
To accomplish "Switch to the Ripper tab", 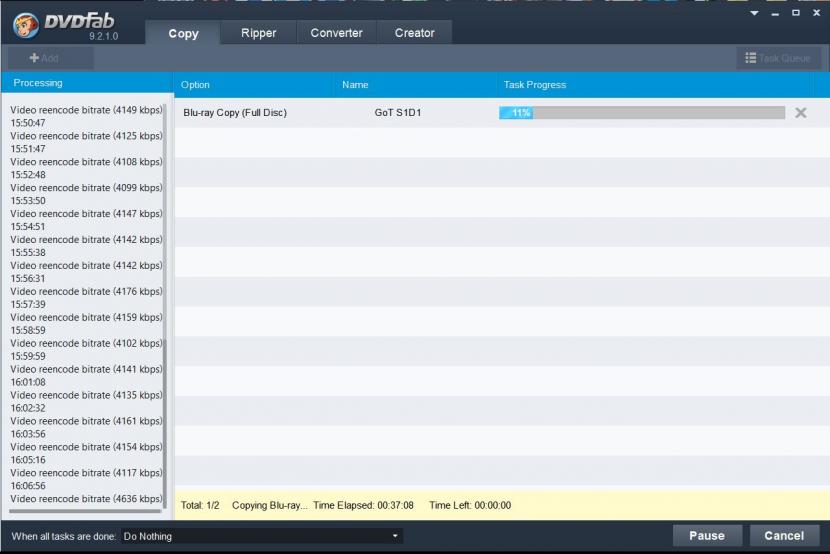I will (x=258, y=33).
